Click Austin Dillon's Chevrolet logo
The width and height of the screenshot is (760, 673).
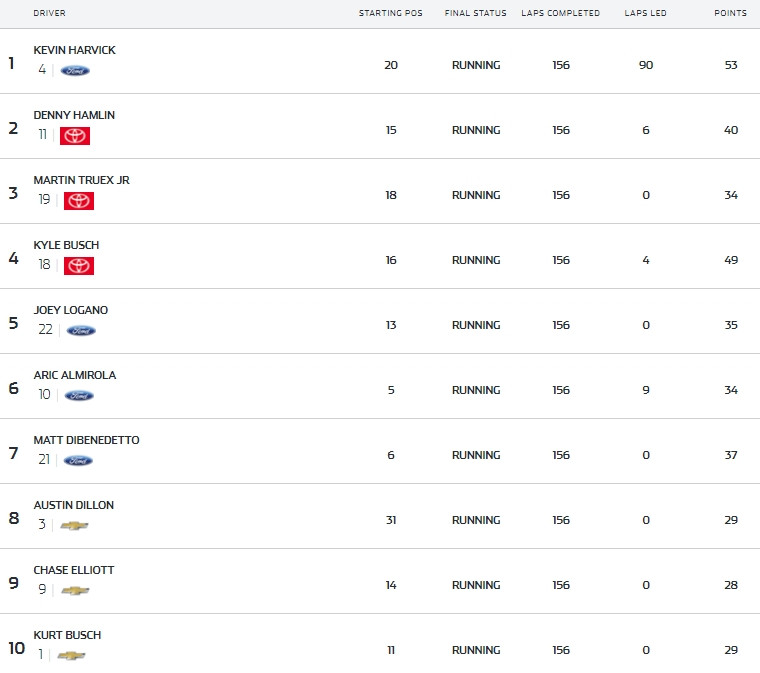click(x=74, y=525)
